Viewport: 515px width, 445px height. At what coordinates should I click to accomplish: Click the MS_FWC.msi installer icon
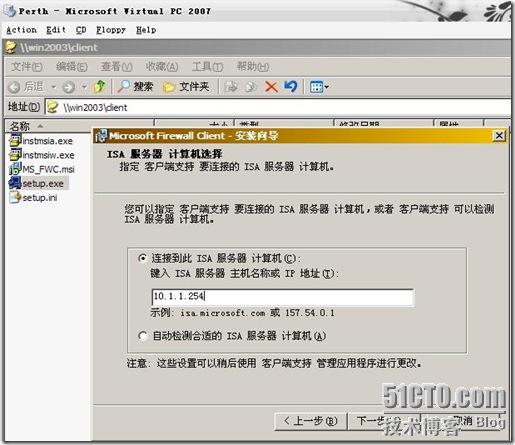15,169
